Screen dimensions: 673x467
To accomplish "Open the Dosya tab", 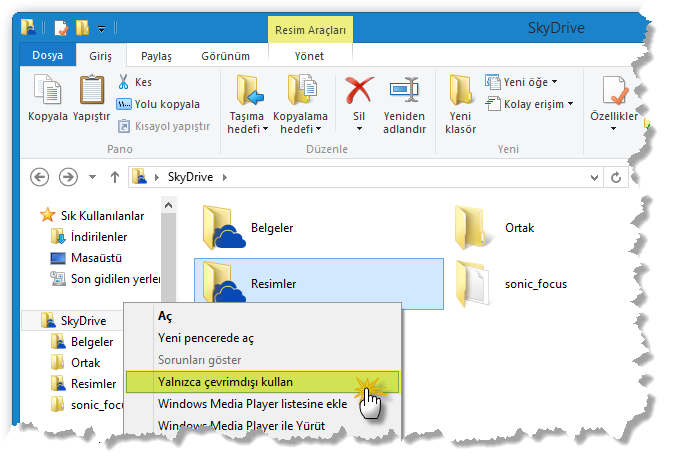I will [x=48, y=55].
